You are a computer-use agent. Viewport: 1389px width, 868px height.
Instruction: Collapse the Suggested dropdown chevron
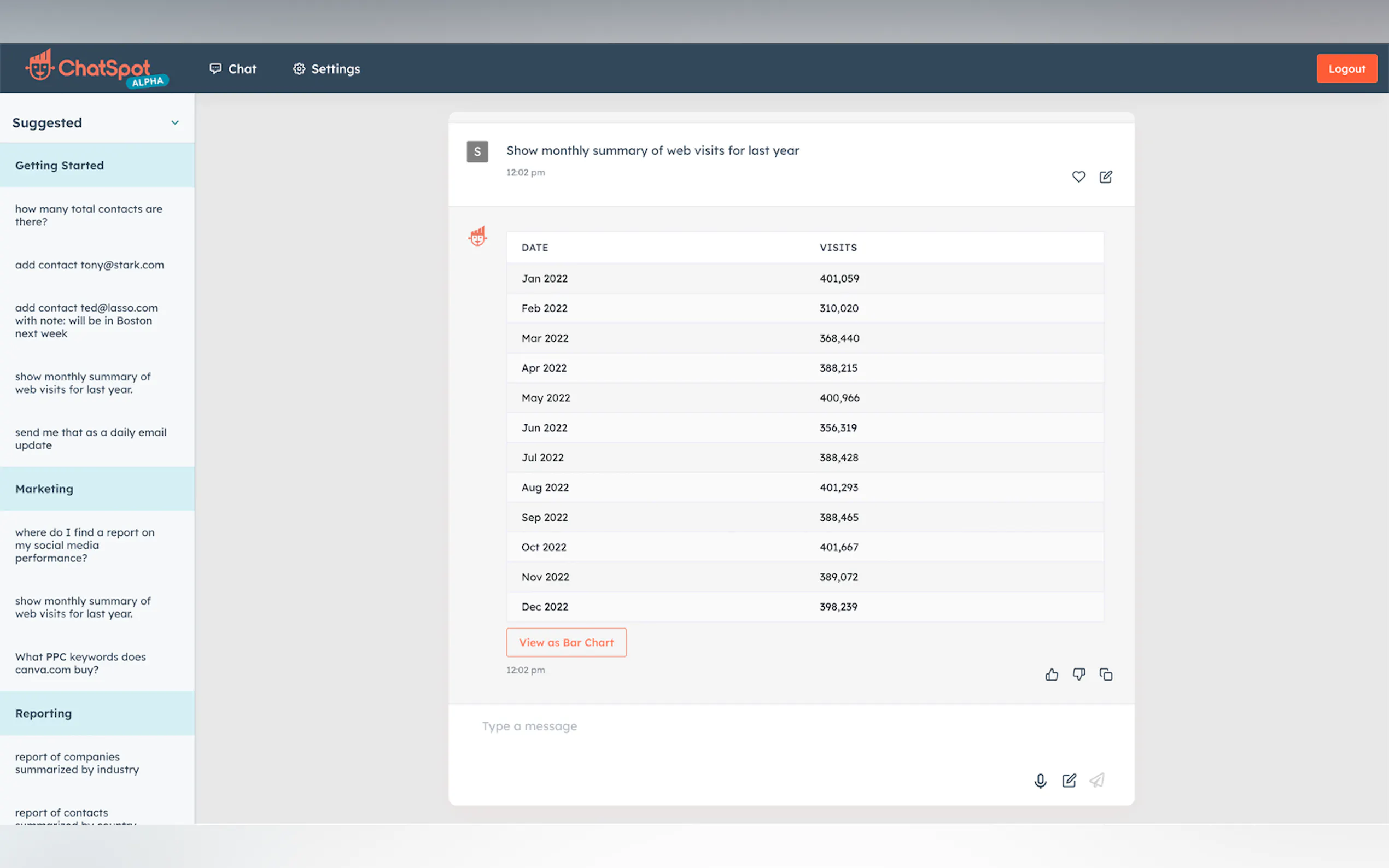175,123
